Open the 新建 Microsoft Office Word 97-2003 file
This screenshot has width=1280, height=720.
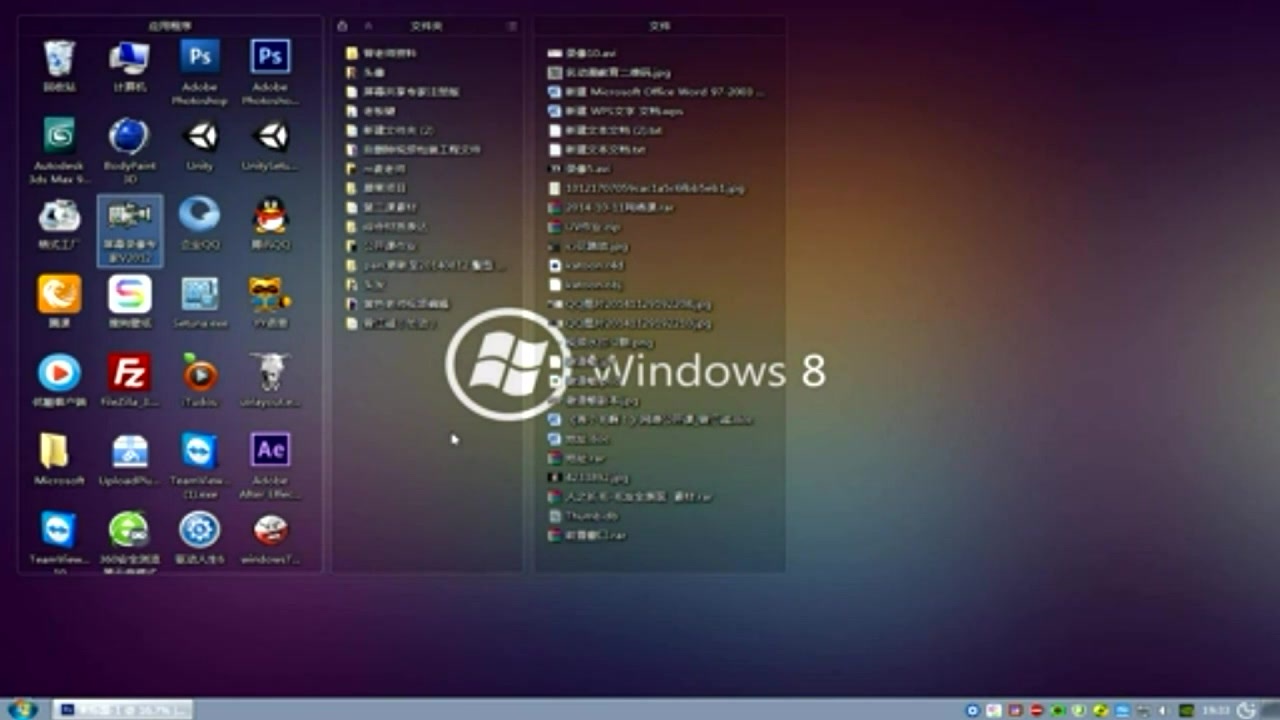pos(655,91)
